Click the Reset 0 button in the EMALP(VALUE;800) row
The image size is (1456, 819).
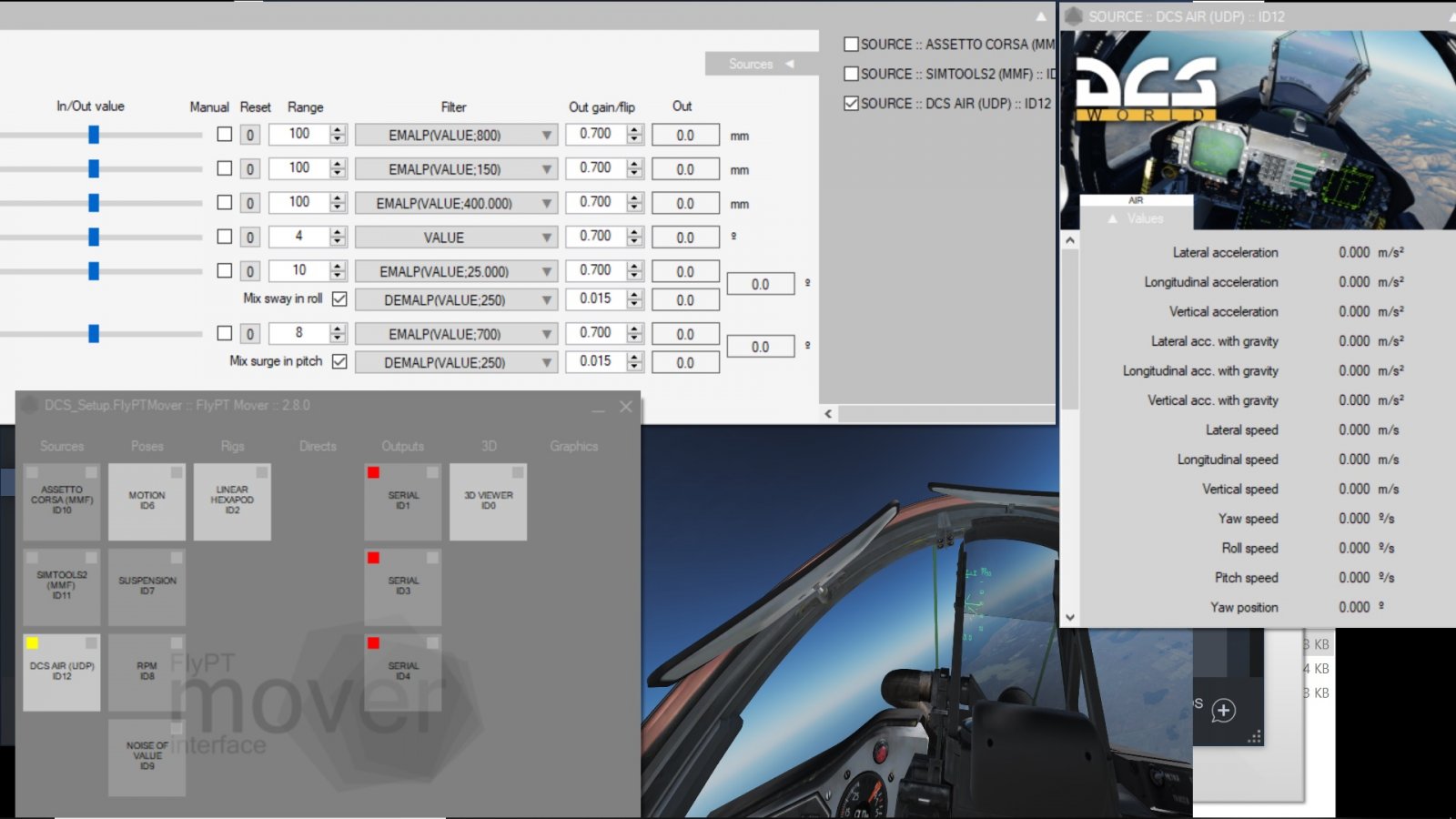(x=250, y=136)
